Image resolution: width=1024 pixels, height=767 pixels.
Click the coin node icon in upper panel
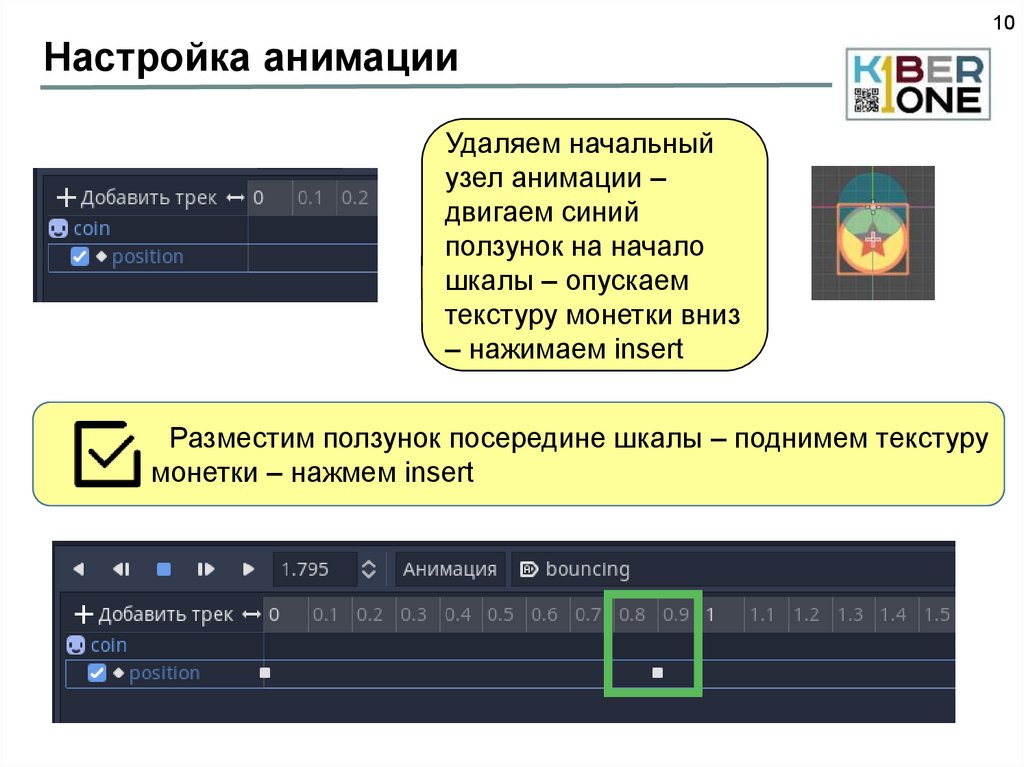pyautogui.click(x=58, y=229)
